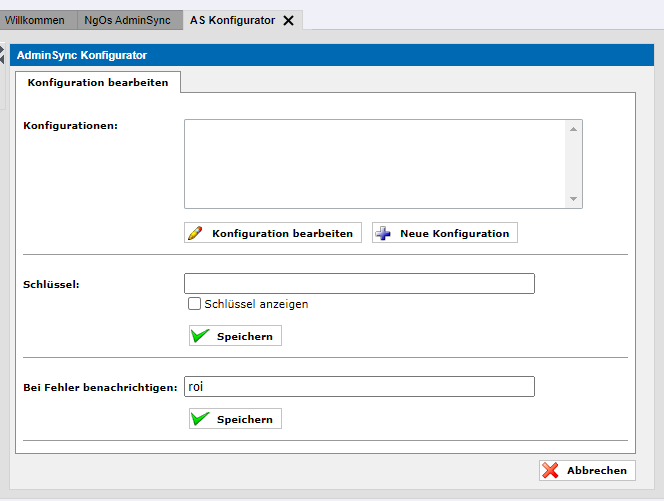This screenshot has width=664, height=501.
Task: Click the pencil icon for Konfiguration bearbeiten
Action: pyautogui.click(x=195, y=233)
